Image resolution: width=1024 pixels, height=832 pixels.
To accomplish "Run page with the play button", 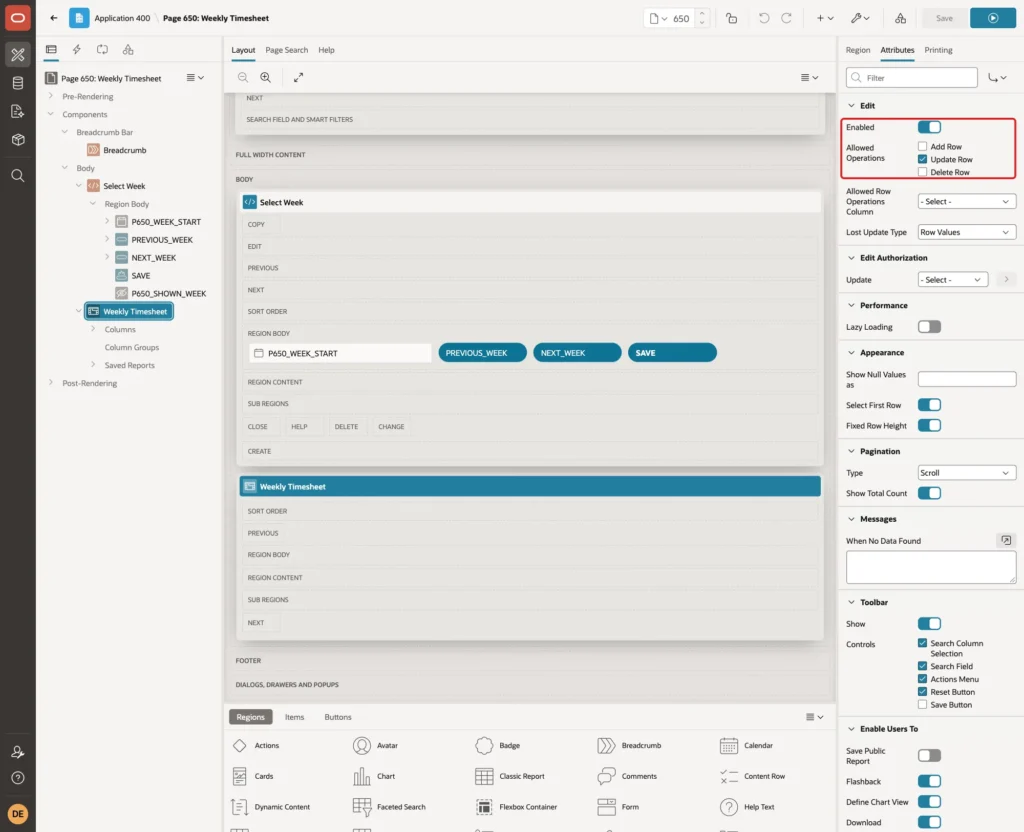I will pyautogui.click(x=993, y=18).
